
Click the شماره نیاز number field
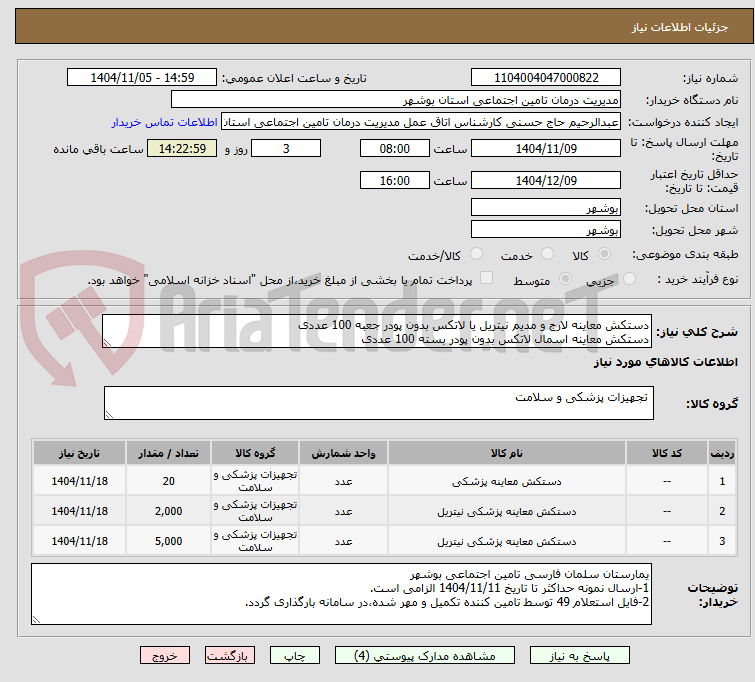(x=546, y=78)
